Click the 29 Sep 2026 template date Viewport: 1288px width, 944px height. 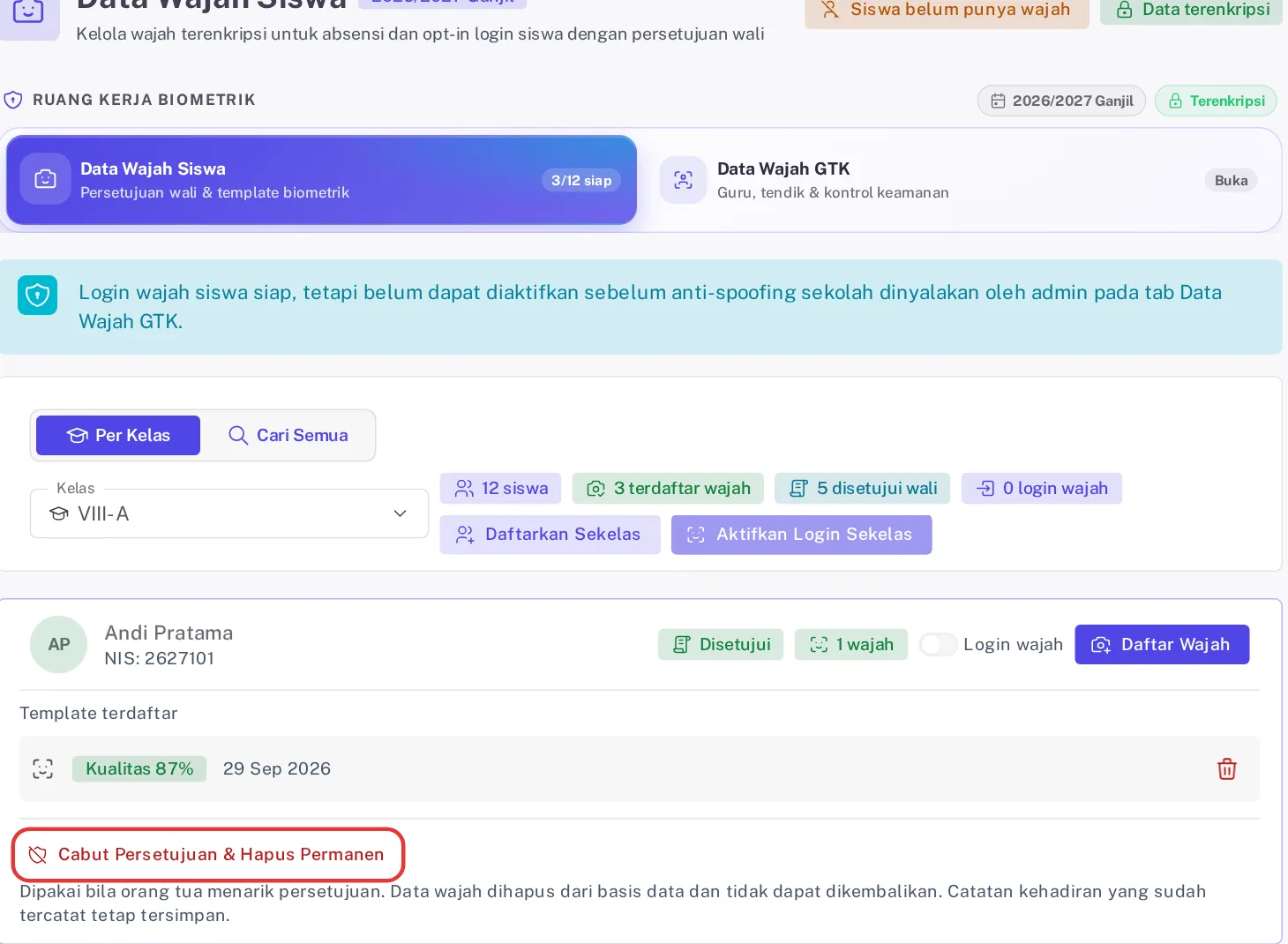click(x=276, y=769)
